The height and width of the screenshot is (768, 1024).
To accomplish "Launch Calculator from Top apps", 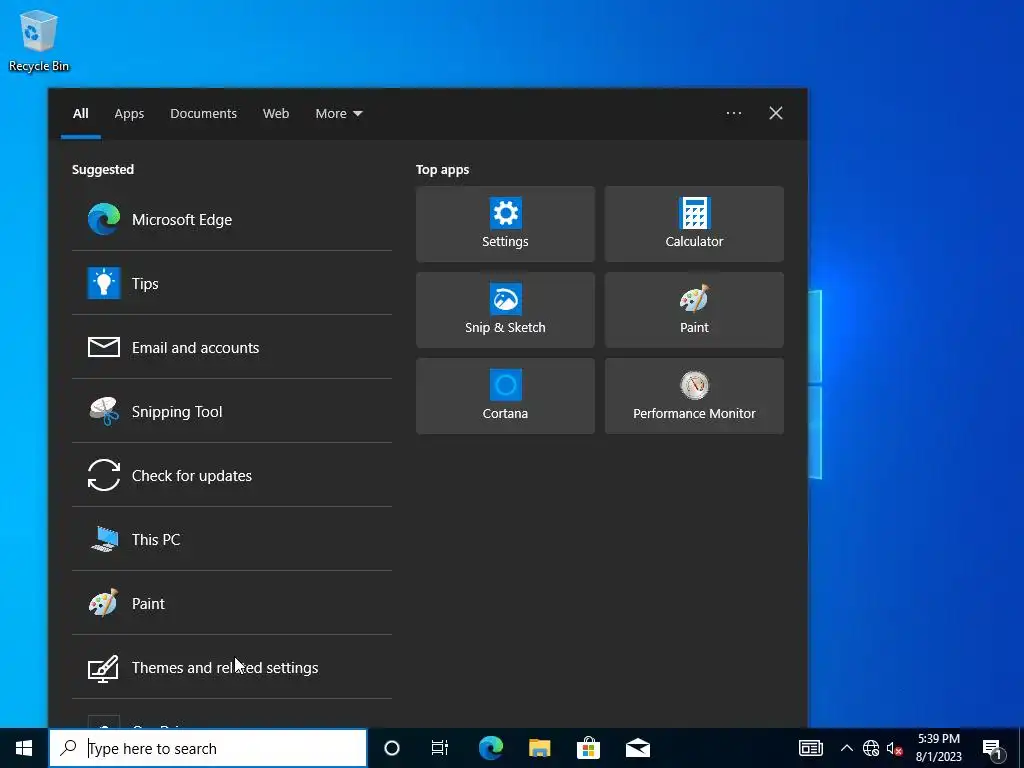I will click(x=694, y=224).
